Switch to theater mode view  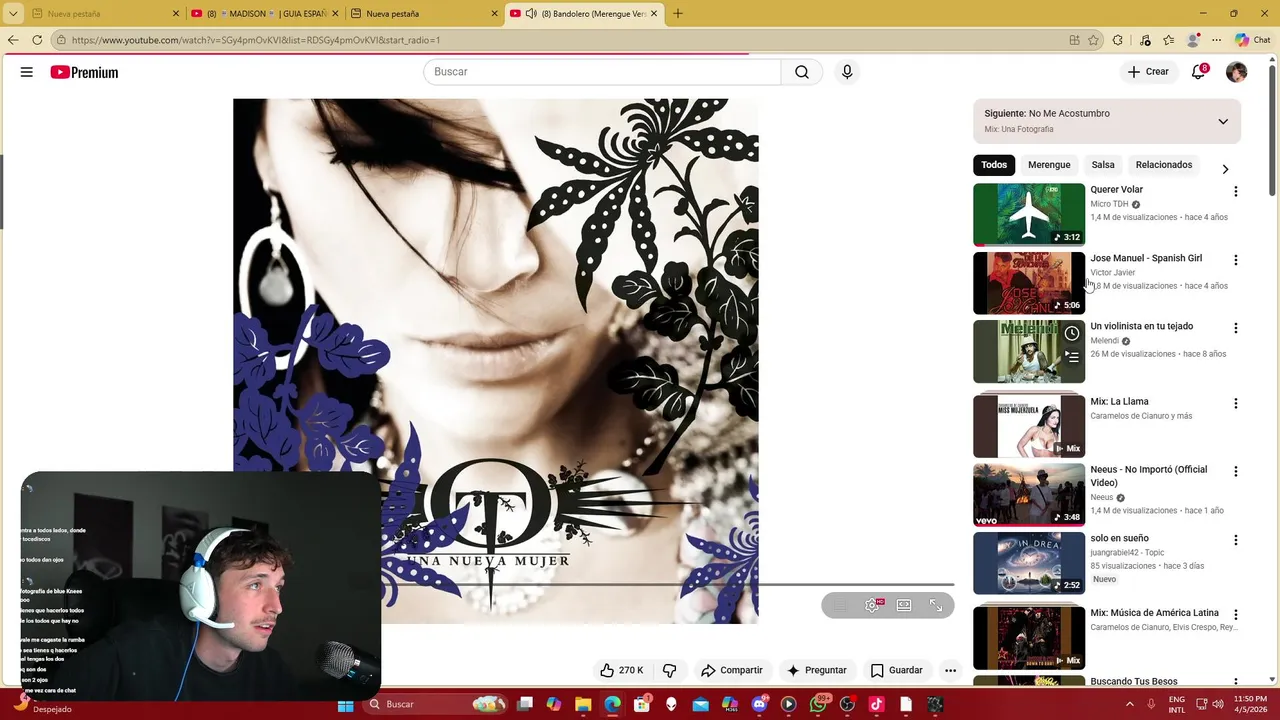904,605
